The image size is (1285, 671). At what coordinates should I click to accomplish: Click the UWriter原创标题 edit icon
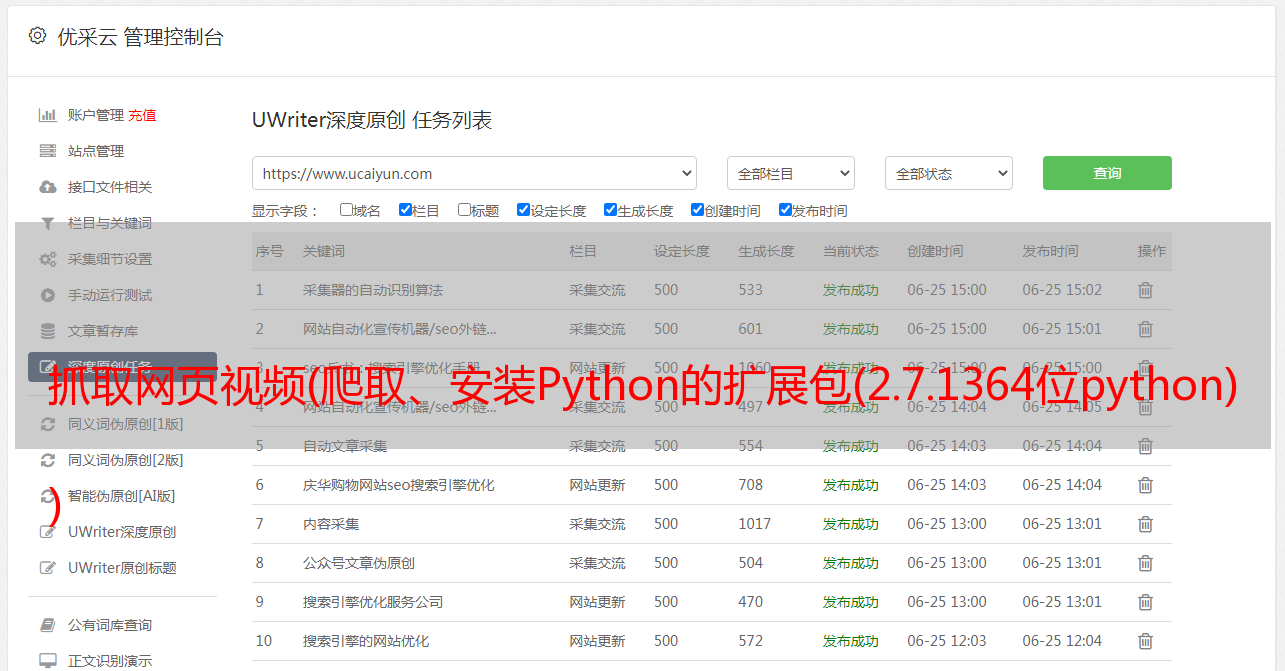click(47, 568)
